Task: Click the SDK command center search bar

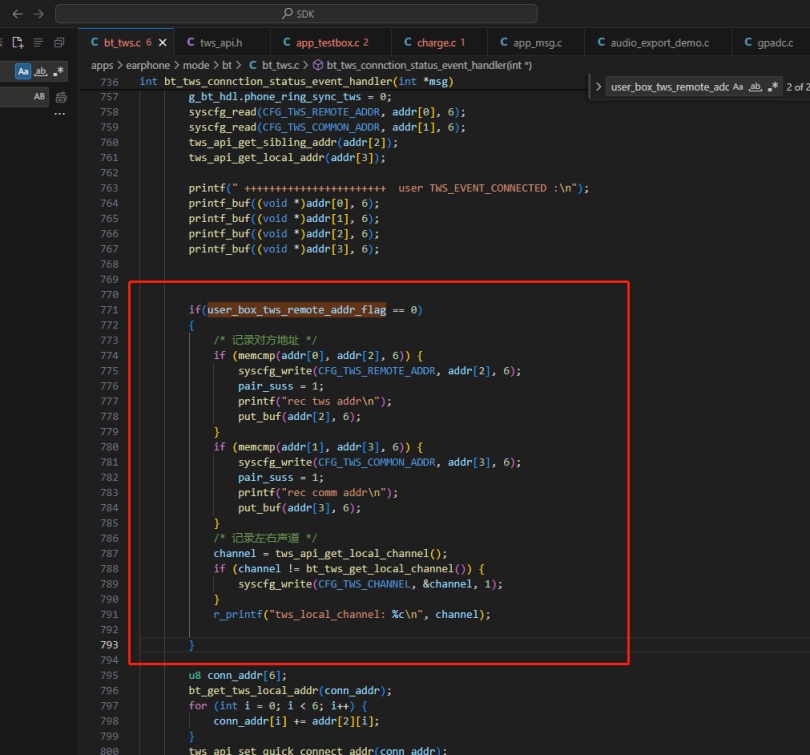Action: 296,14
